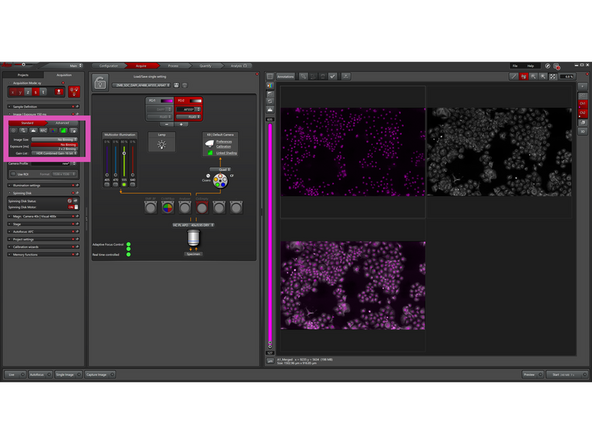The image size is (592, 444).
Task: Toggle the Spinning Disk Motor ON switch
Action: [73, 207]
